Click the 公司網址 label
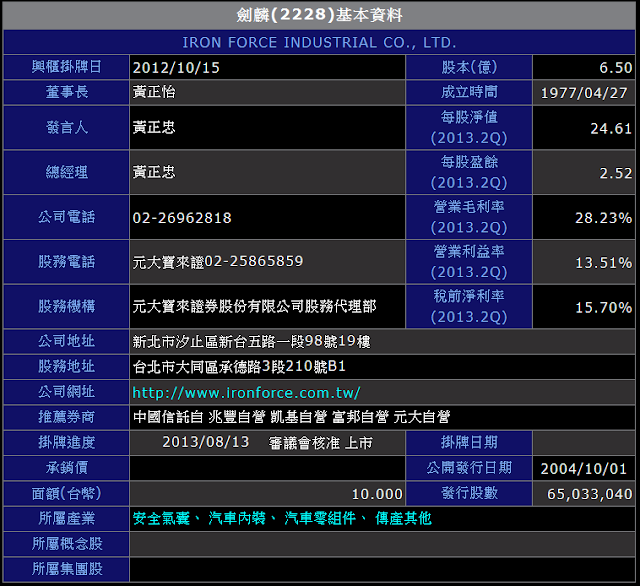 tap(67, 392)
